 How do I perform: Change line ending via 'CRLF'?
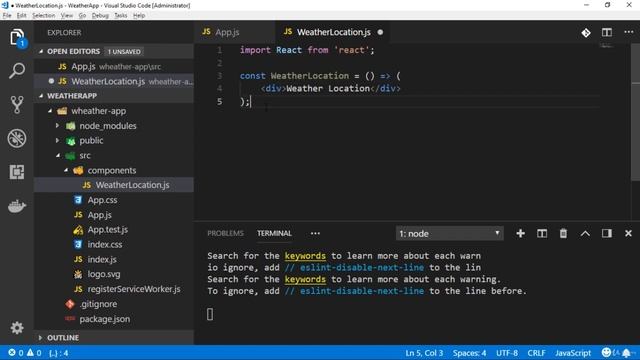point(536,353)
